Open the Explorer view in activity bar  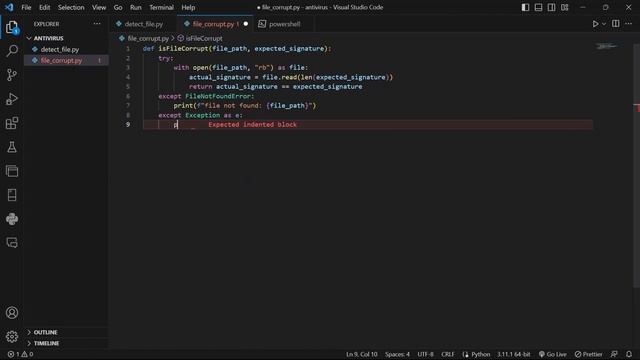(x=12, y=27)
